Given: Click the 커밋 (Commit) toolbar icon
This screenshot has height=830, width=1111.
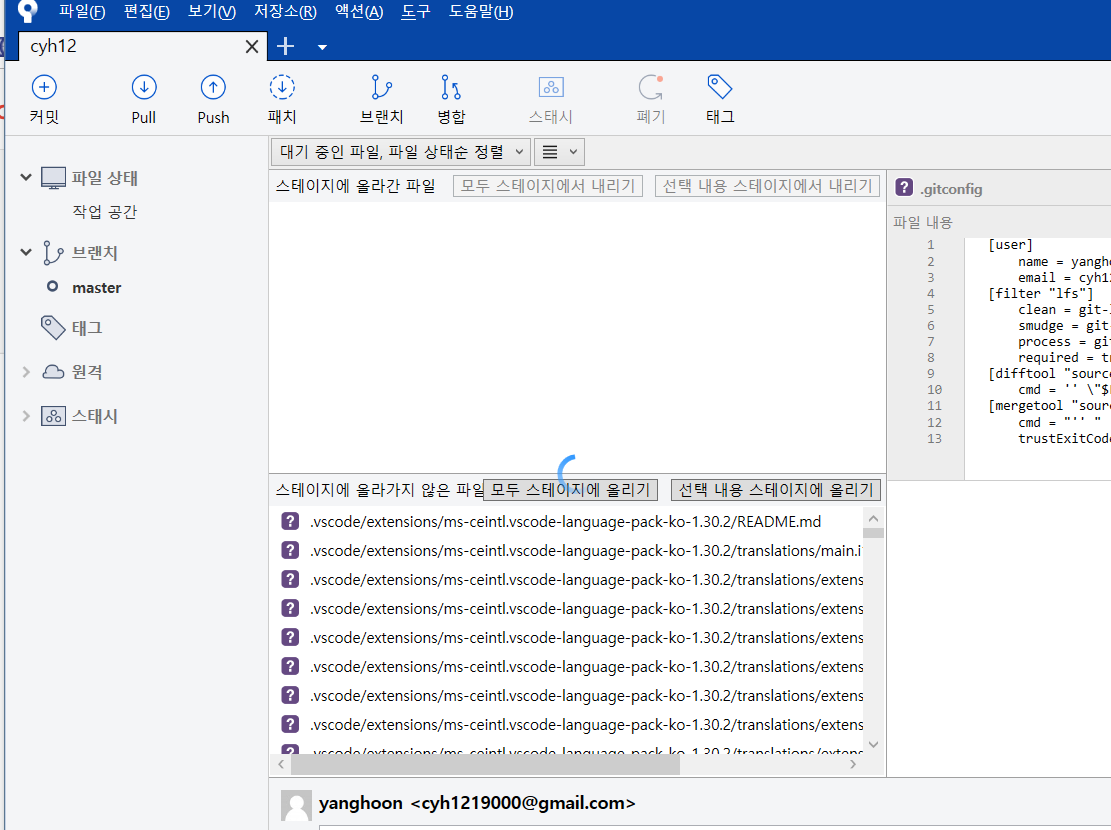Looking at the screenshot, I should (x=44, y=99).
